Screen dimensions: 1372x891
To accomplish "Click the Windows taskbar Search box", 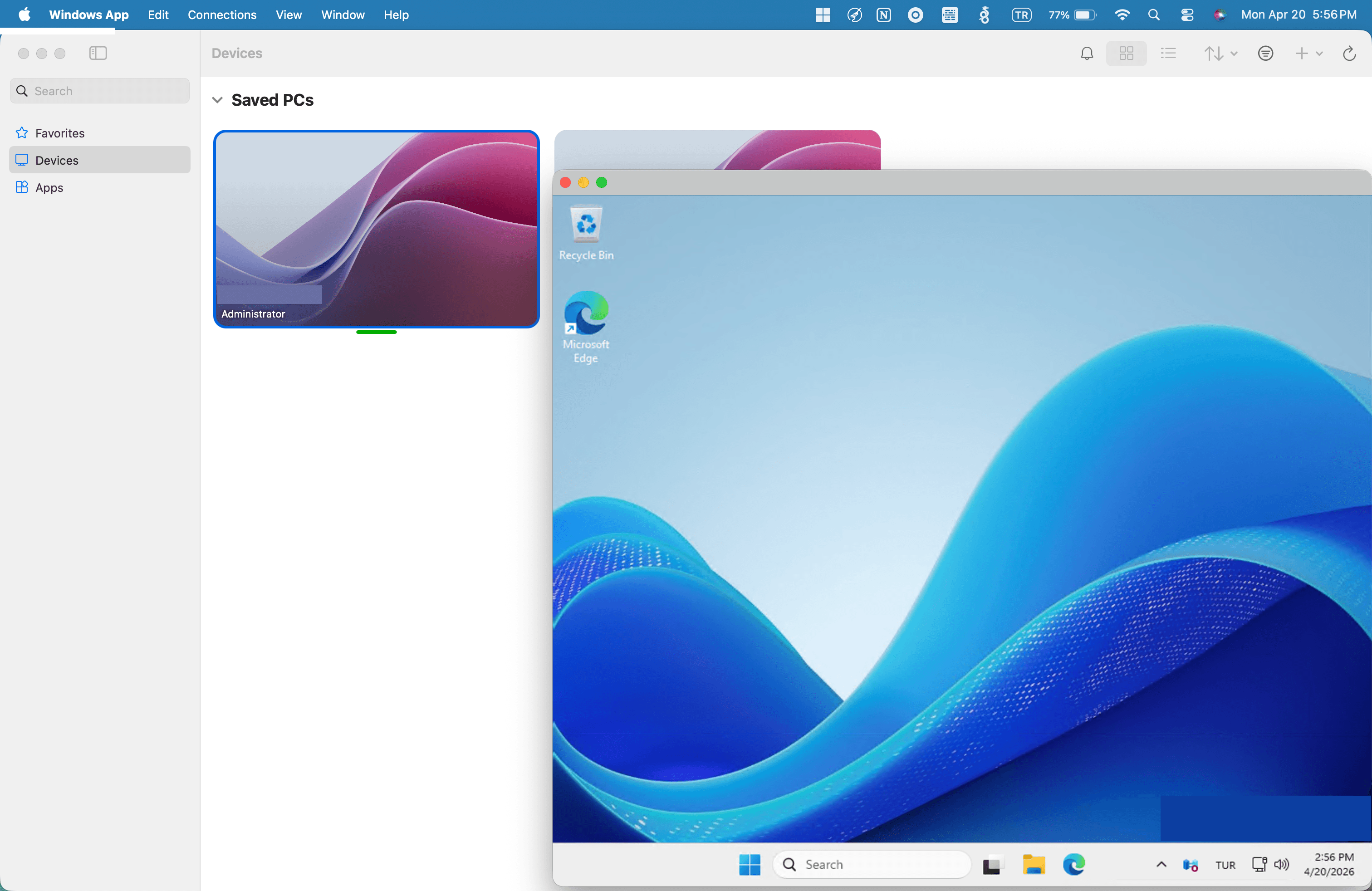I will [x=872, y=865].
